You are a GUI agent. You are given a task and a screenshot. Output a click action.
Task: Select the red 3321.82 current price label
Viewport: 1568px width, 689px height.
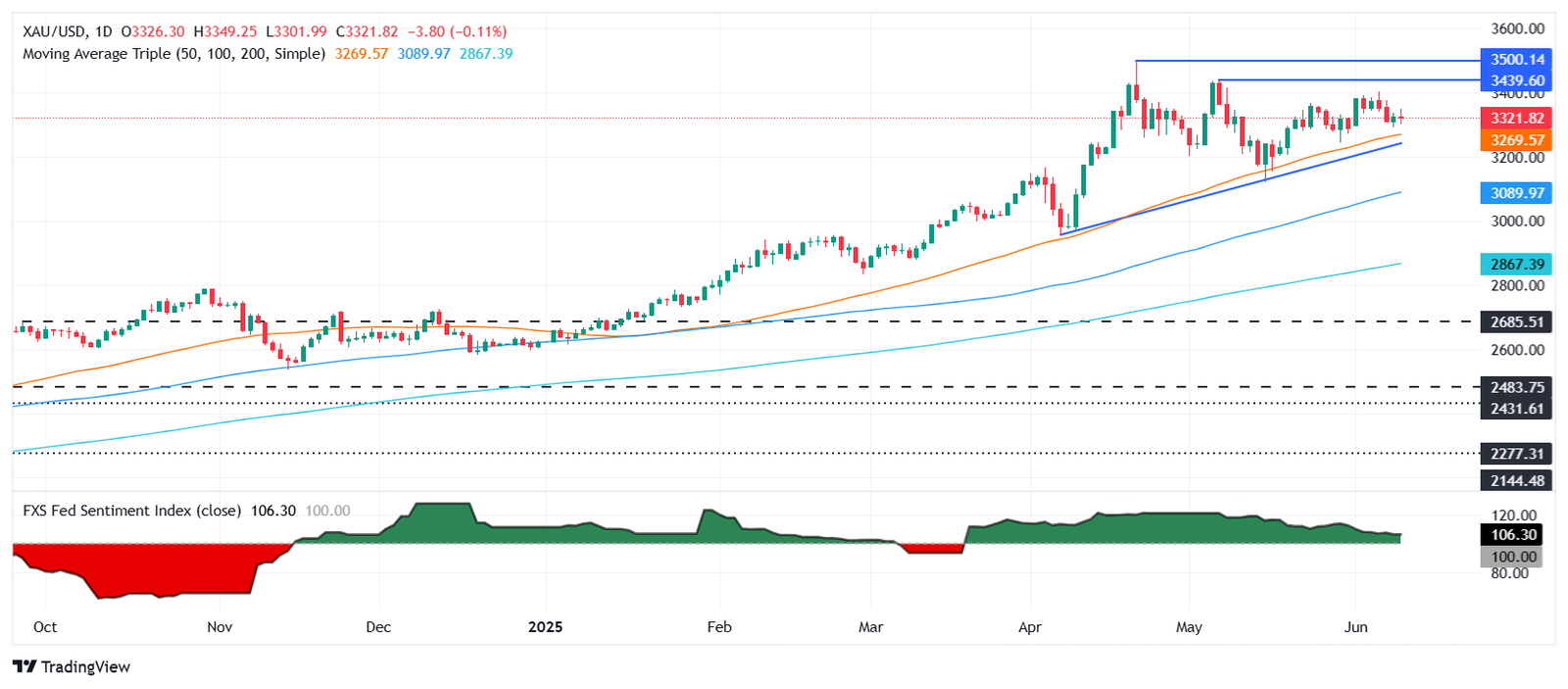[x=1516, y=118]
